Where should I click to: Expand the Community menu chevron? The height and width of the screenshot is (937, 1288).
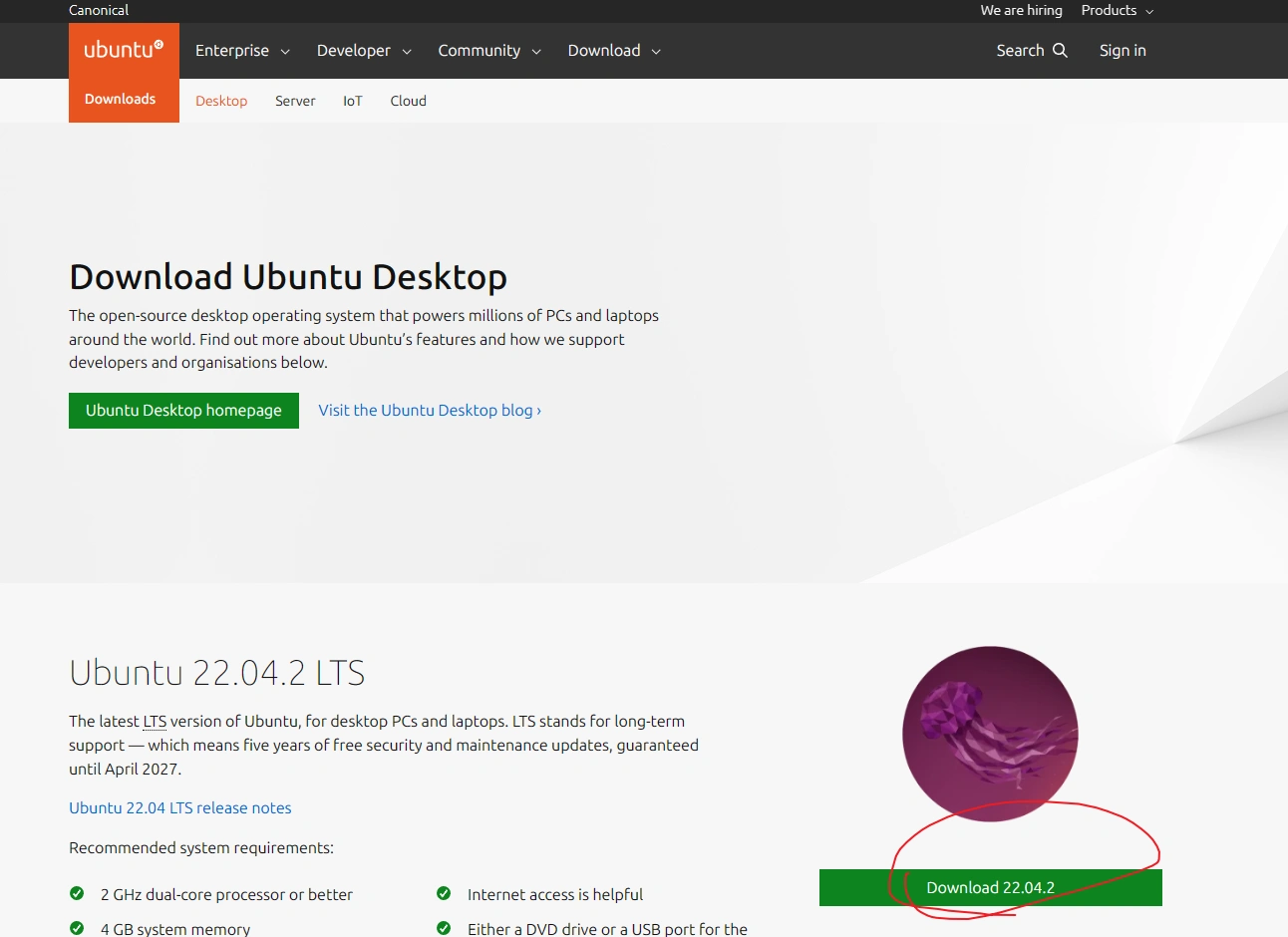[536, 52]
